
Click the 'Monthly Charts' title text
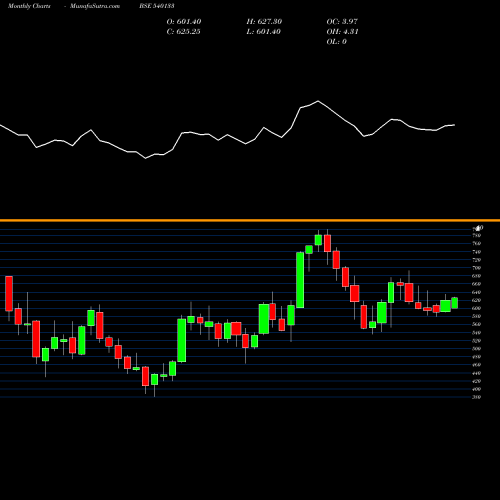(x=29, y=6)
